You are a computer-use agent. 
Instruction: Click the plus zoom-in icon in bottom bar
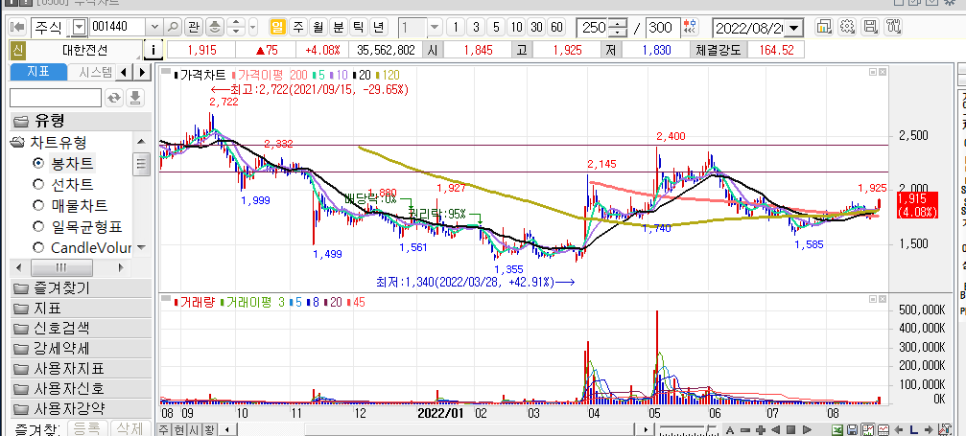click(x=760, y=429)
